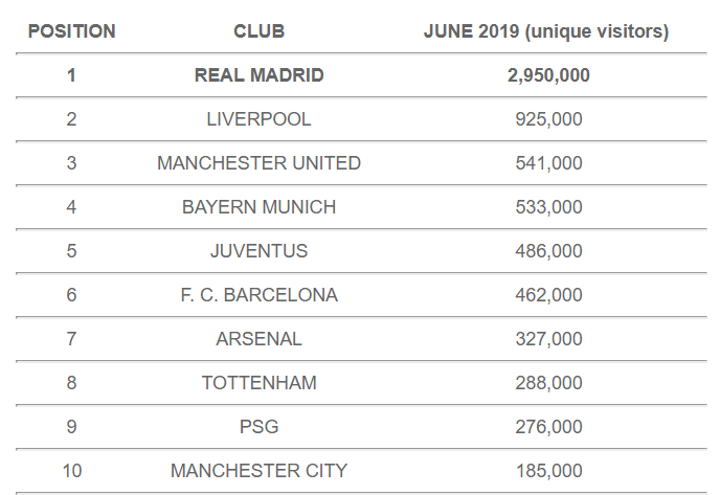The image size is (720, 495).
Task: Click the 2,950,000 visitors value
Action: (x=547, y=75)
